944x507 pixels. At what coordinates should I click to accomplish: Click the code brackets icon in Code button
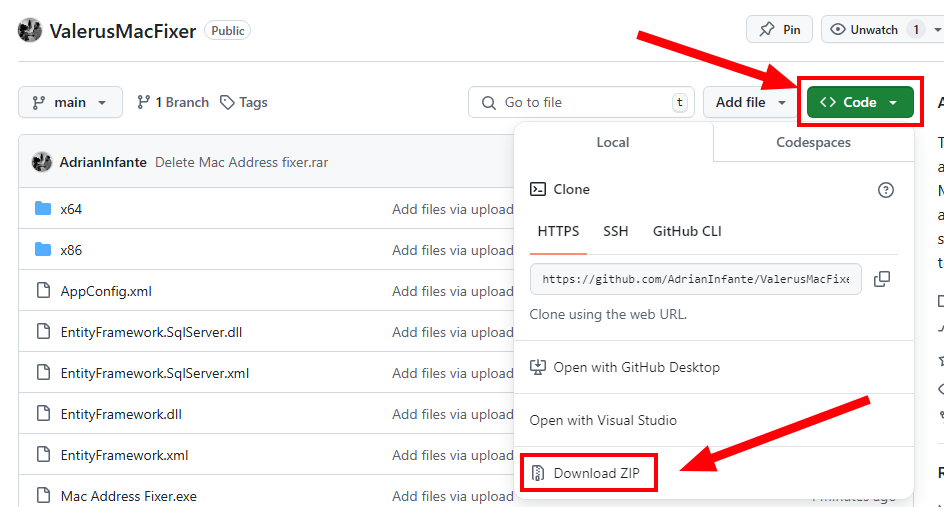(x=828, y=102)
